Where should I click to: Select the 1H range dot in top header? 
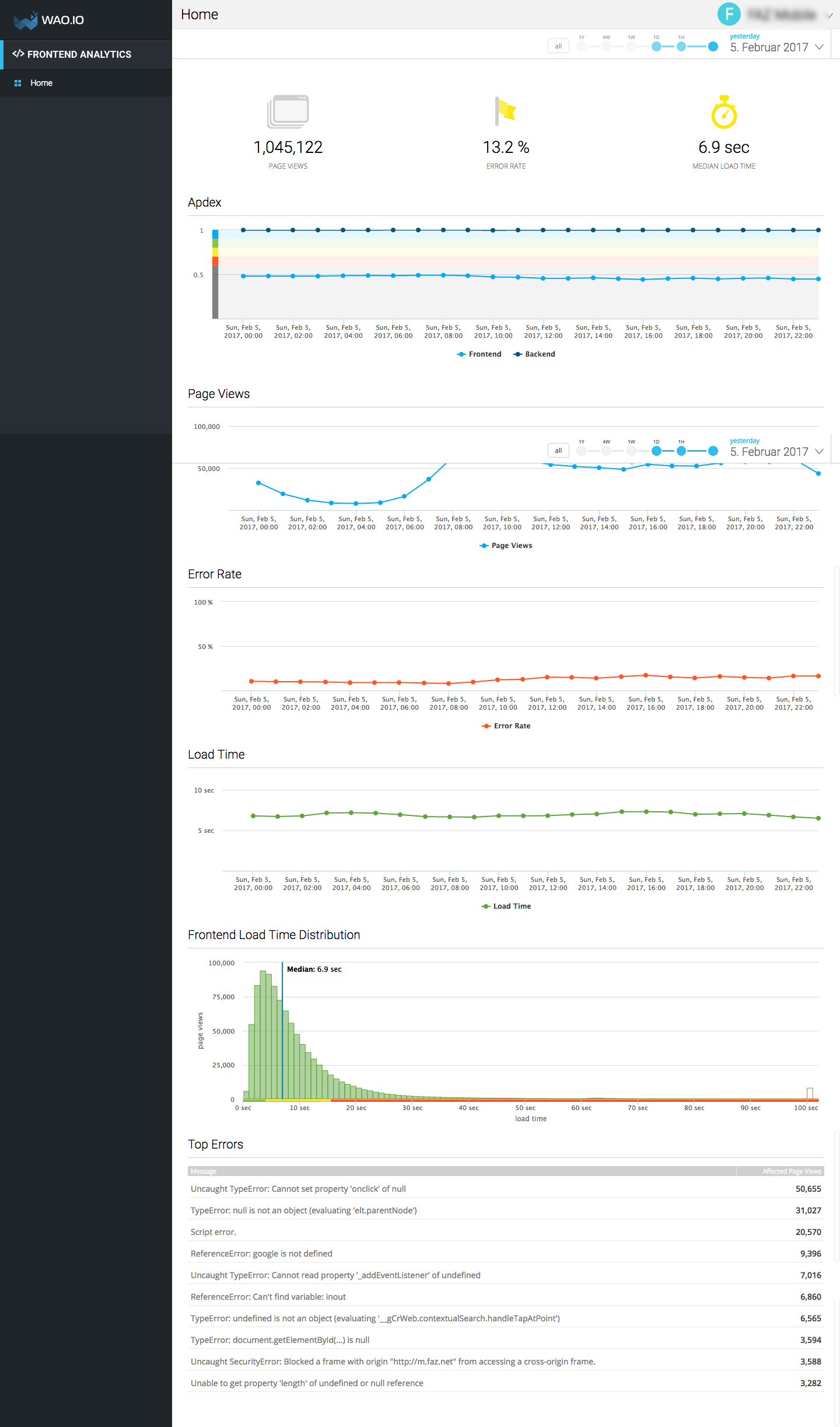681,47
